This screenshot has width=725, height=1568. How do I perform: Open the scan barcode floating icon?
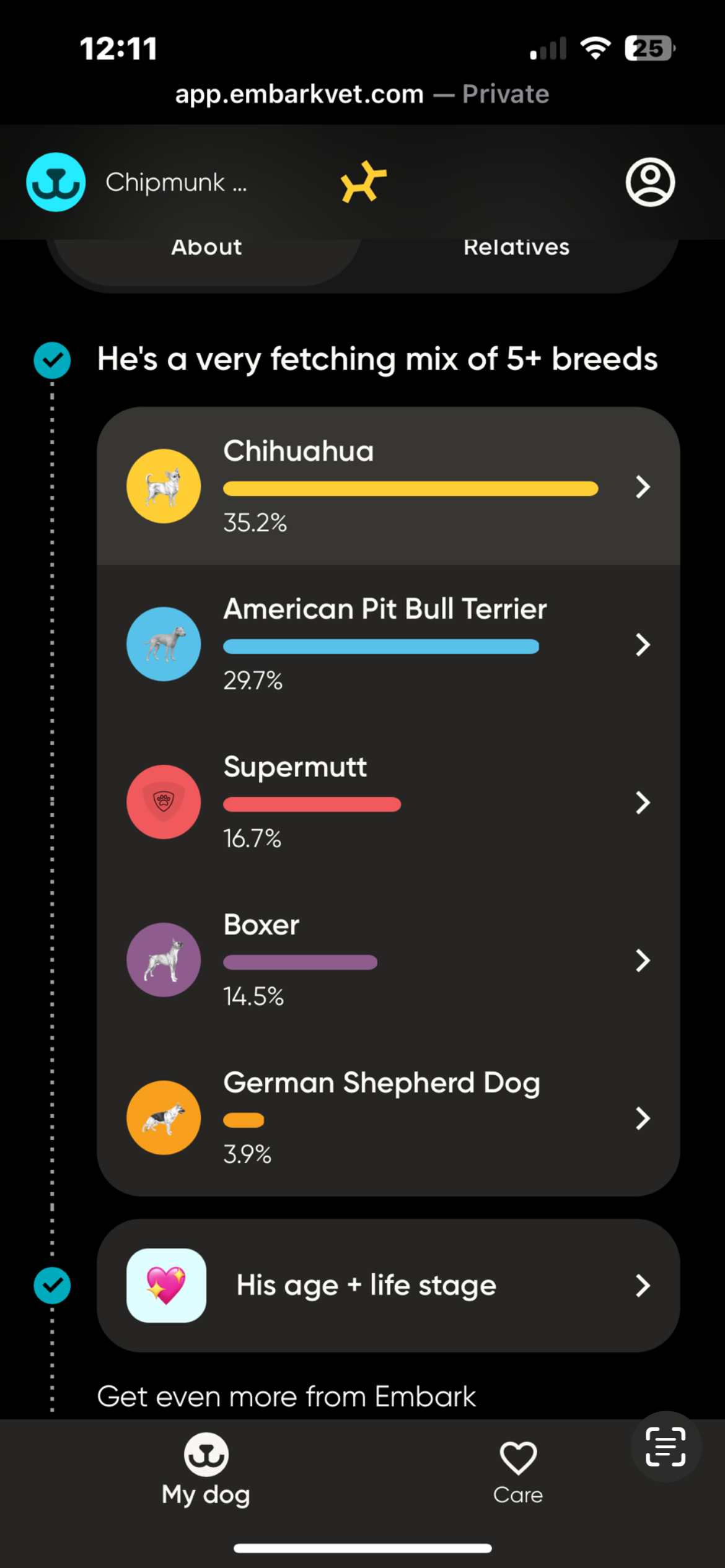click(x=666, y=1447)
